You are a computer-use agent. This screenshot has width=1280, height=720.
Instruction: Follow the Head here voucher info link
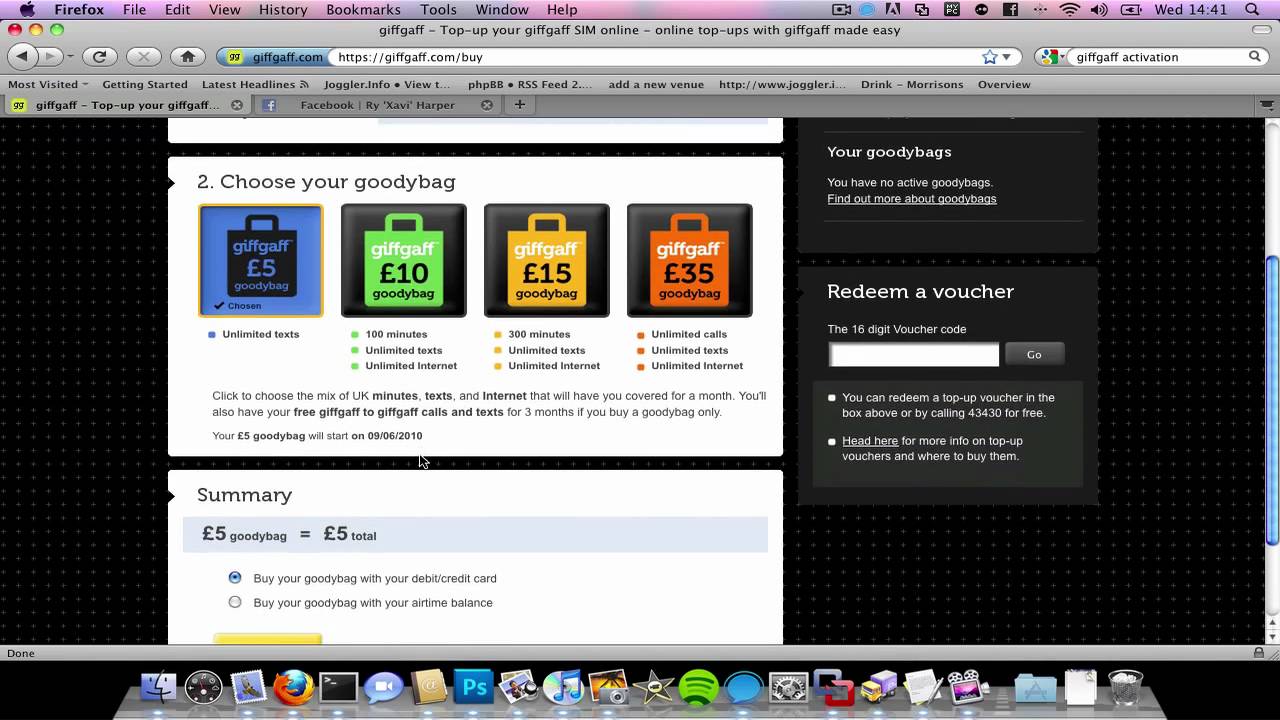point(870,441)
